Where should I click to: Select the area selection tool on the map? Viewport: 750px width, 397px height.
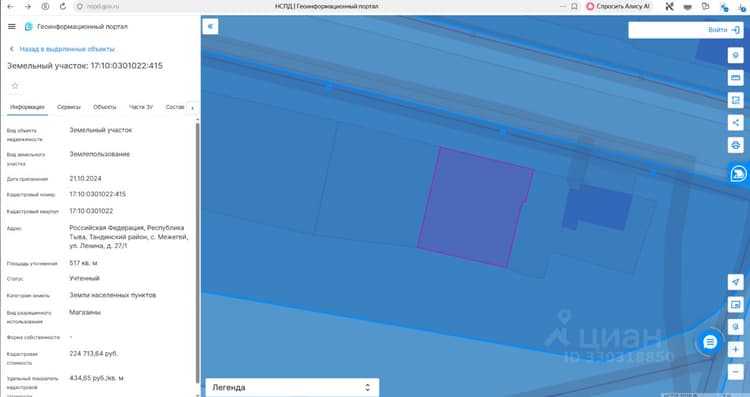pyautogui.click(x=736, y=100)
